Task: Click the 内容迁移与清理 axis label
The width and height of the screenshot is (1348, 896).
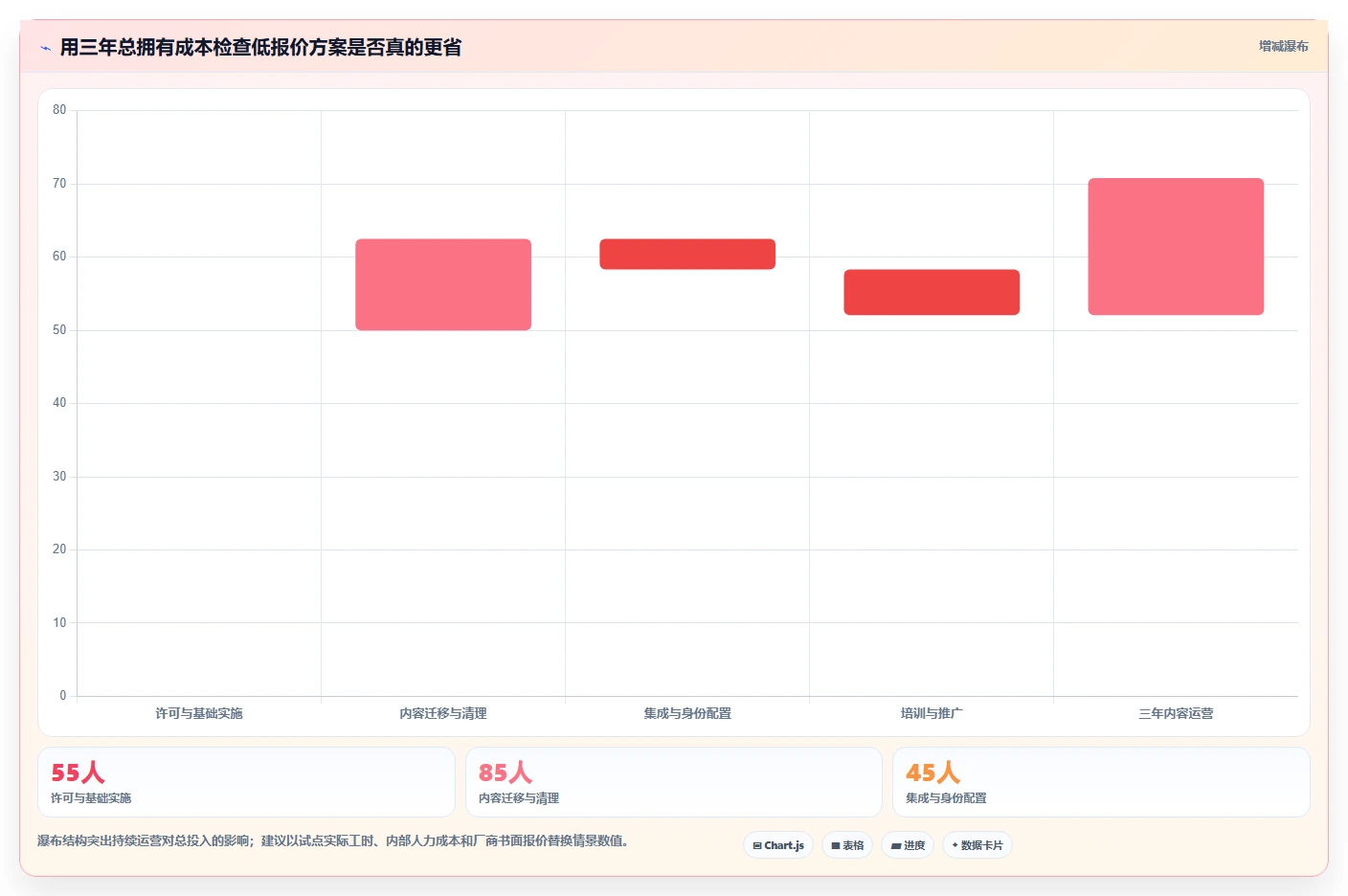Action: pos(443,713)
